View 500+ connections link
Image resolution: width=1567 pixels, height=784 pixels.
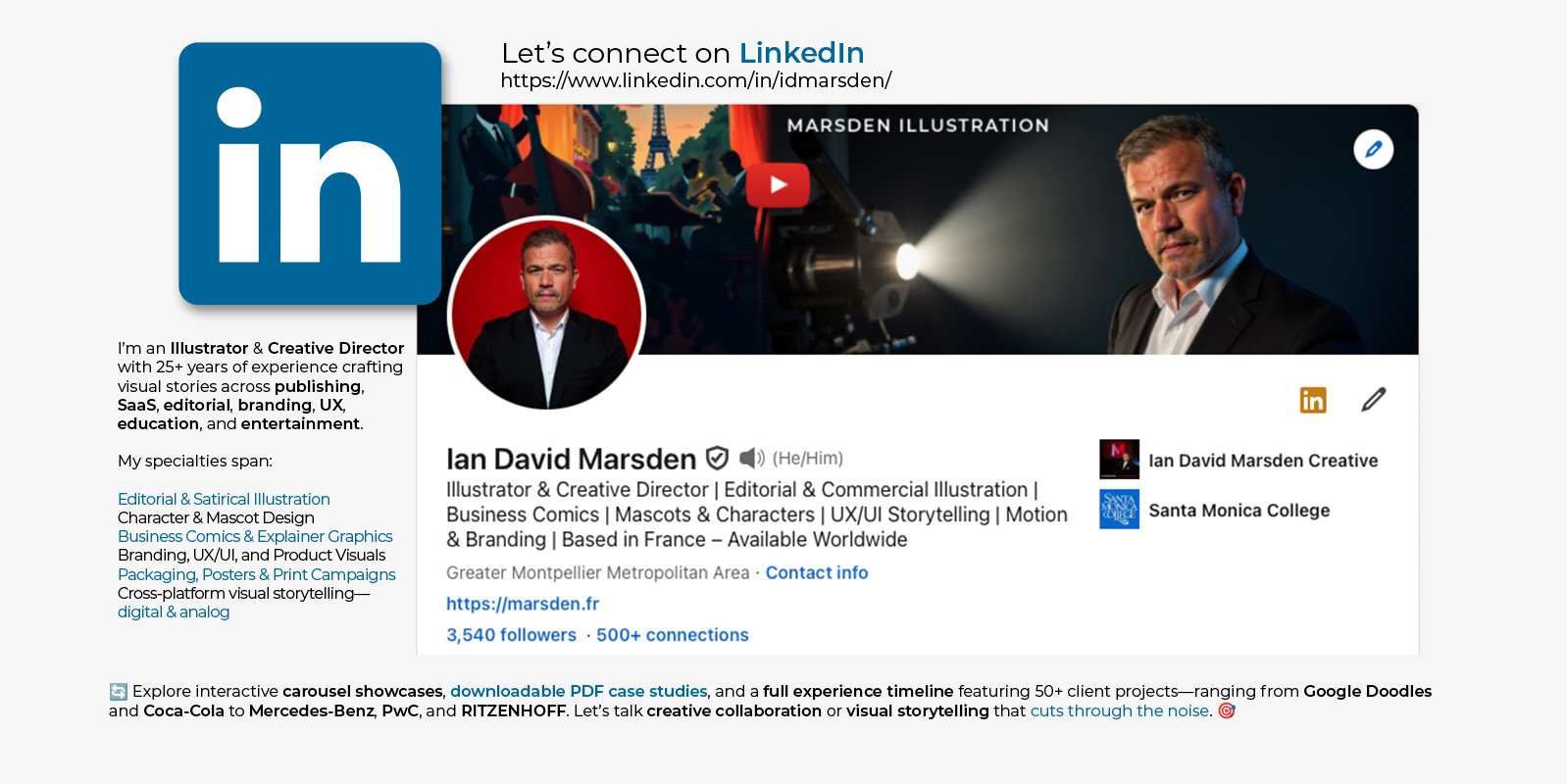tap(673, 635)
